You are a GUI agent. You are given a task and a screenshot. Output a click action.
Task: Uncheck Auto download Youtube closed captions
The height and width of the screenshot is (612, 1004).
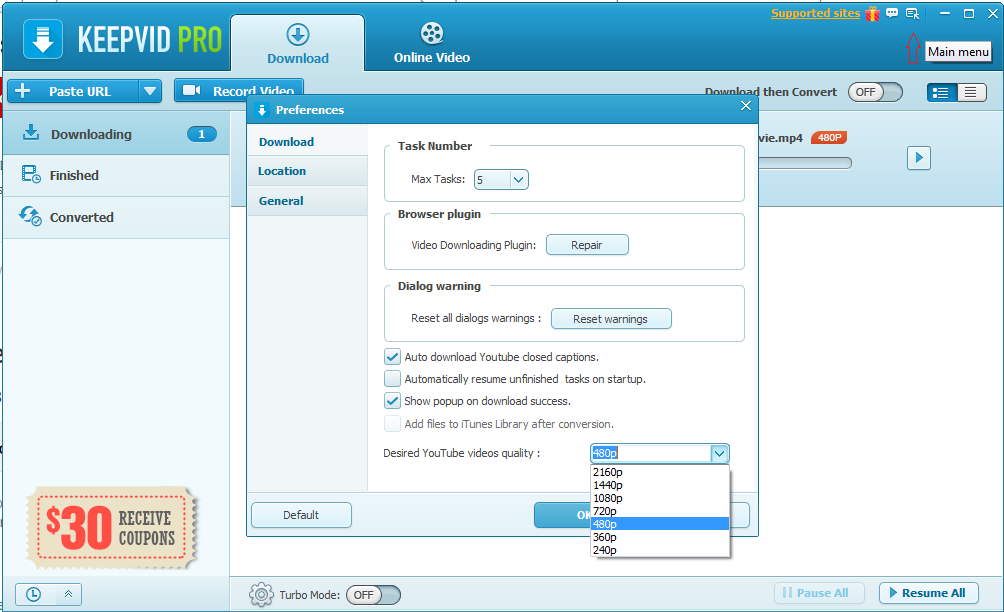click(392, 357)
